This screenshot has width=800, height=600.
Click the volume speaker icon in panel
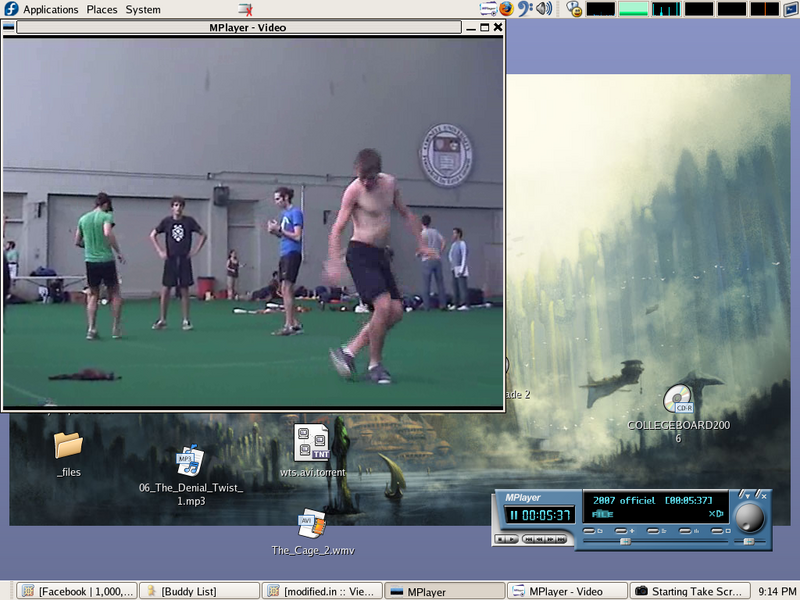point(544,9)
